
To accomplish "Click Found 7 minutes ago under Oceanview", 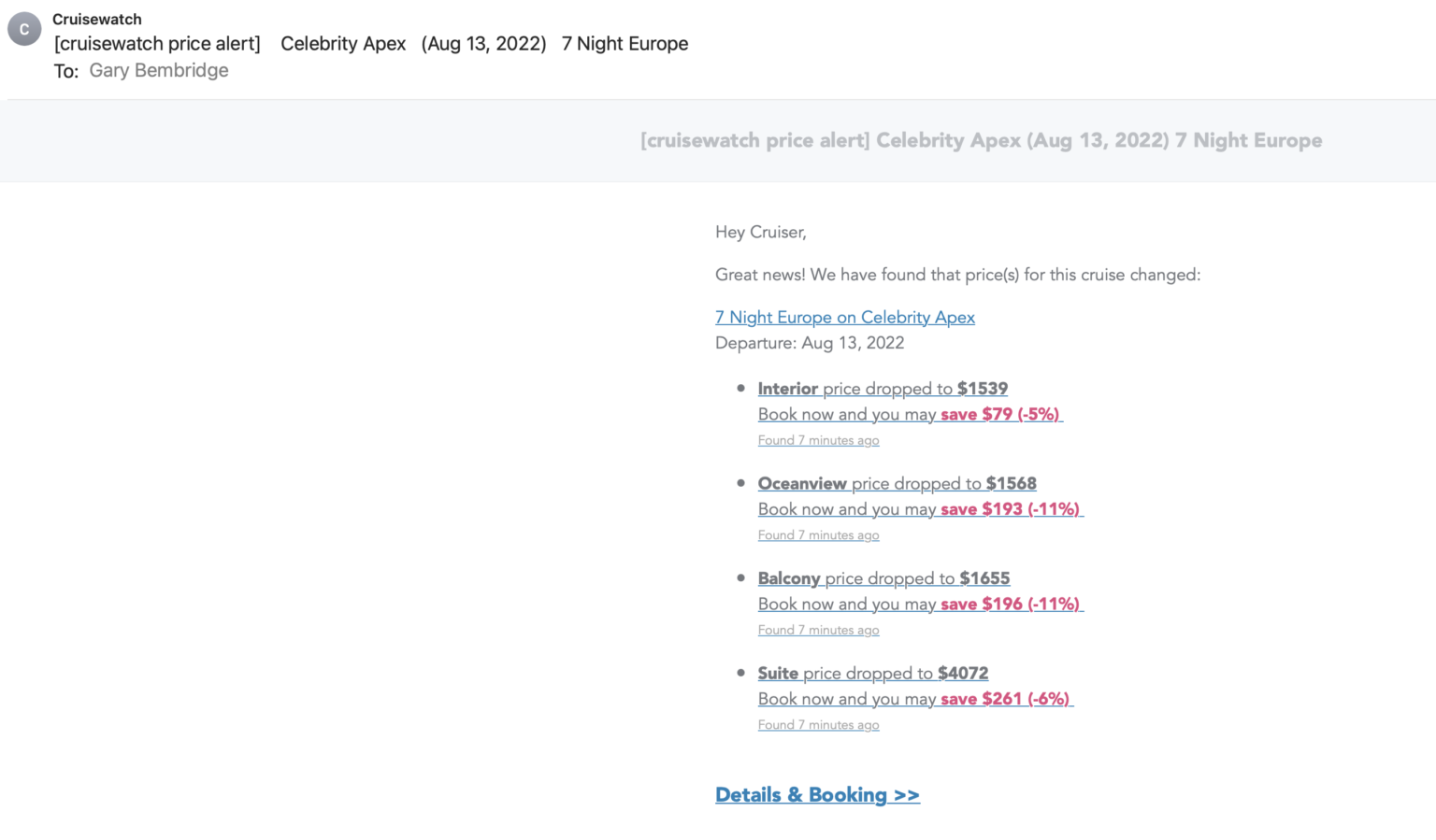I will 818,534.
